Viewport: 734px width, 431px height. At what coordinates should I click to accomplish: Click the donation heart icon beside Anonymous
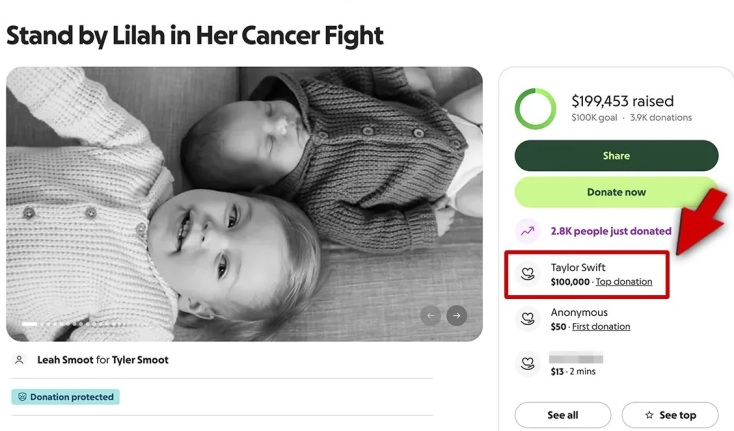tap(528, 320)
